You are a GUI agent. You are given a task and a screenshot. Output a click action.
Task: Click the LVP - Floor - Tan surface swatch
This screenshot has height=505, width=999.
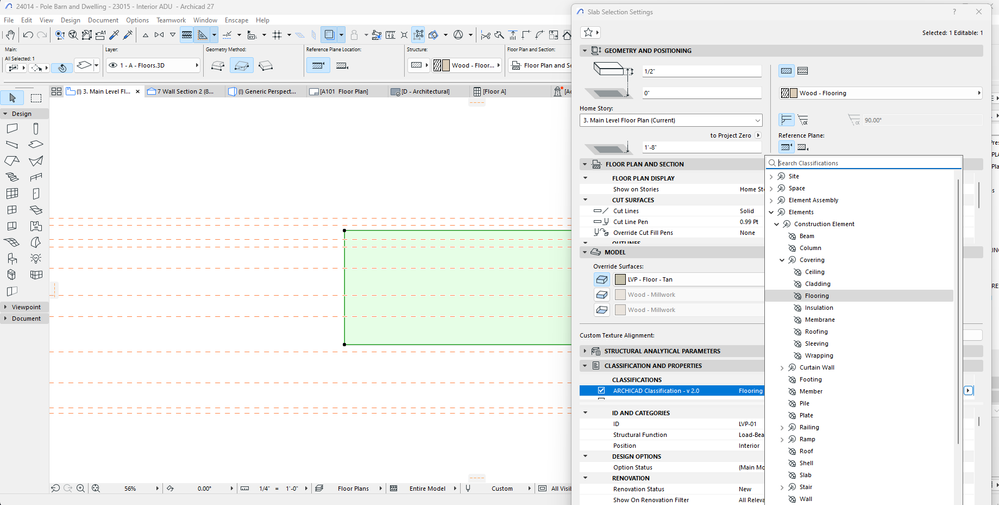(x=620, y=280)
